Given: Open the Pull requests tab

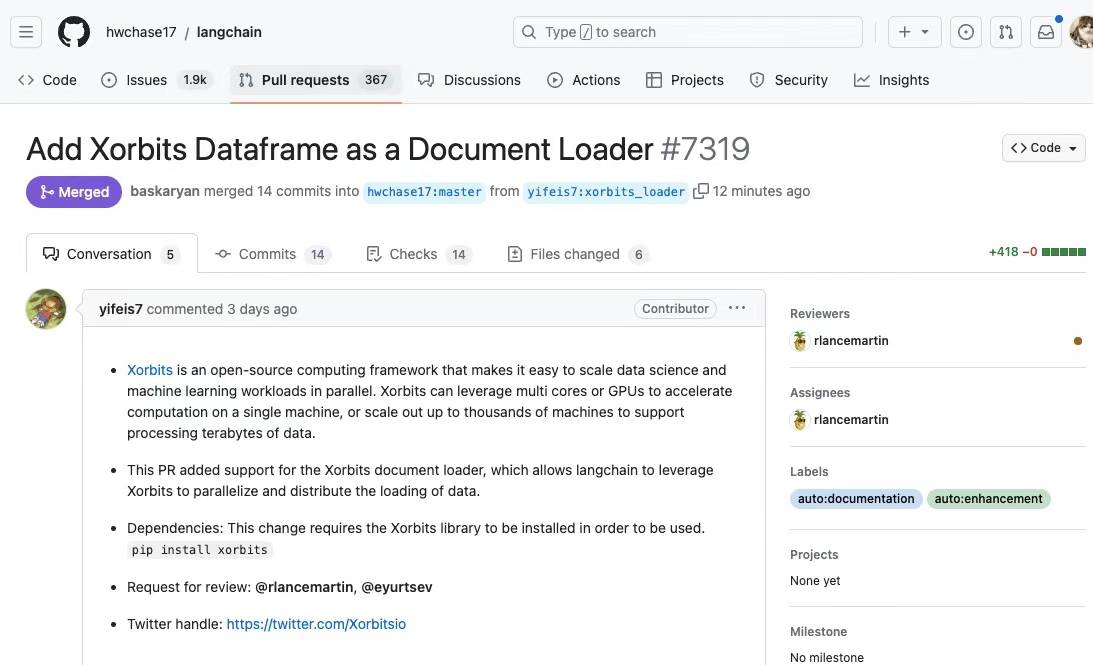Looking at the screenshot, I should (x=315, y=80).
